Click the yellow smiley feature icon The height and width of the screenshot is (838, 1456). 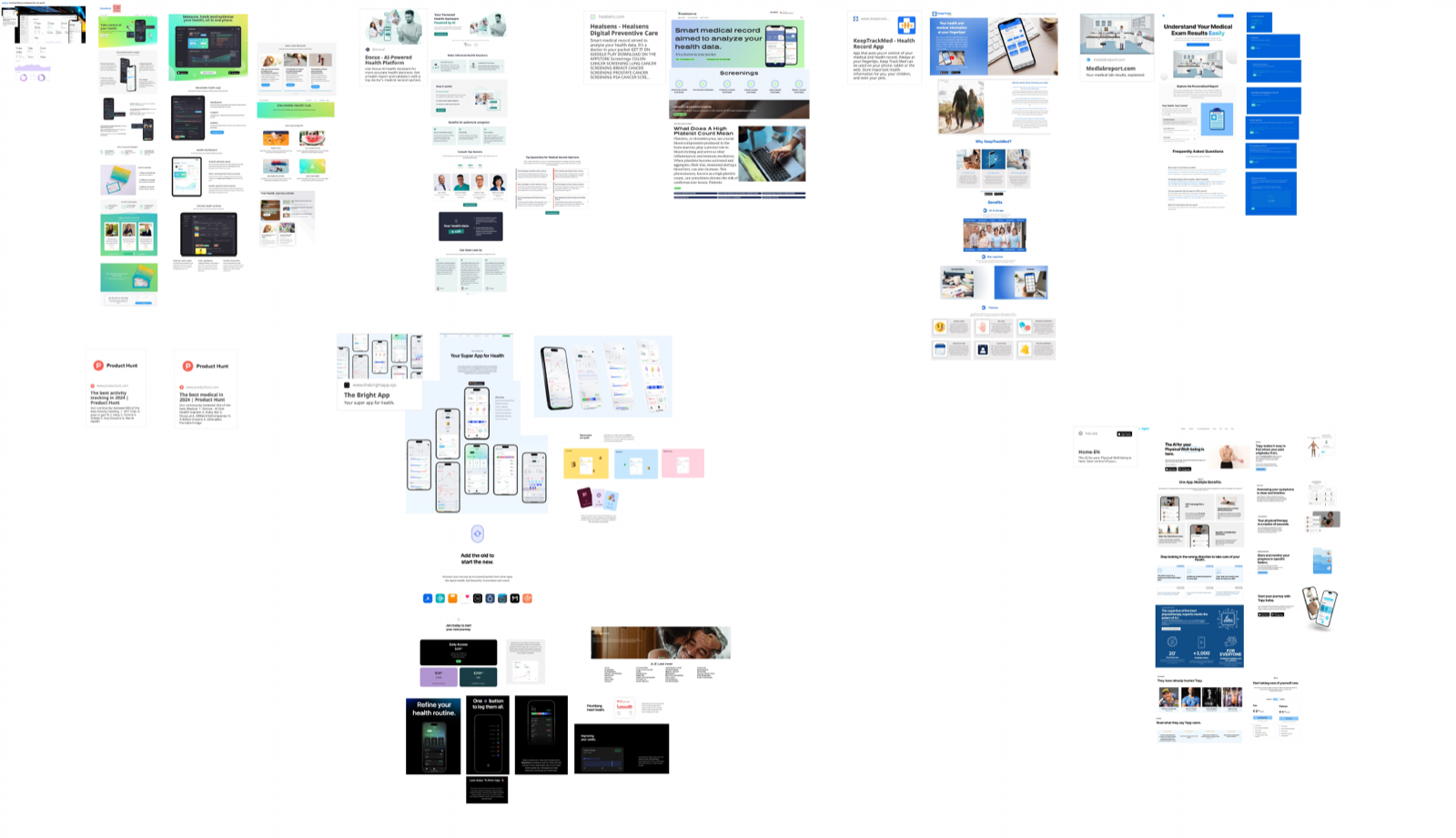940,327
